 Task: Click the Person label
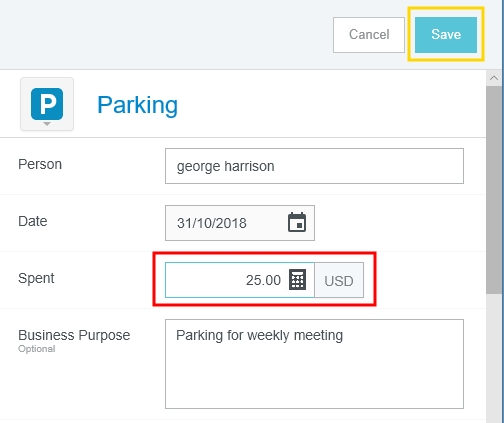(40, 164)
